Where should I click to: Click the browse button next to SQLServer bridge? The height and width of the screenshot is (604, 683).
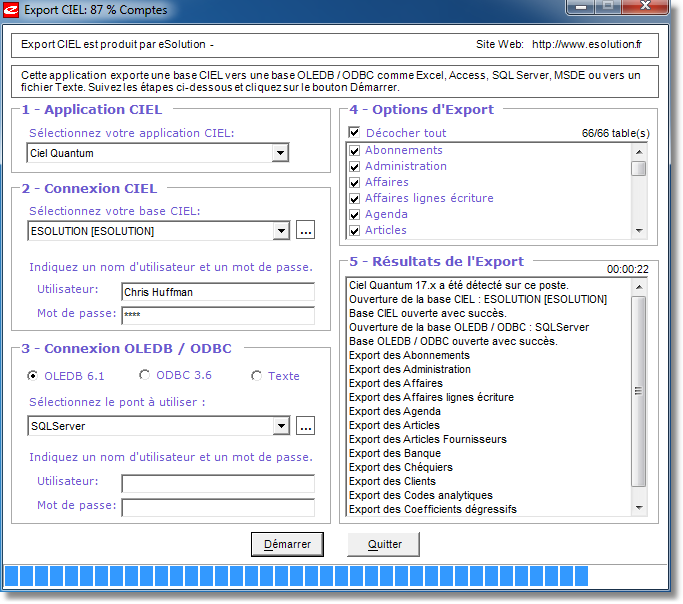click(x=305, y=426)
